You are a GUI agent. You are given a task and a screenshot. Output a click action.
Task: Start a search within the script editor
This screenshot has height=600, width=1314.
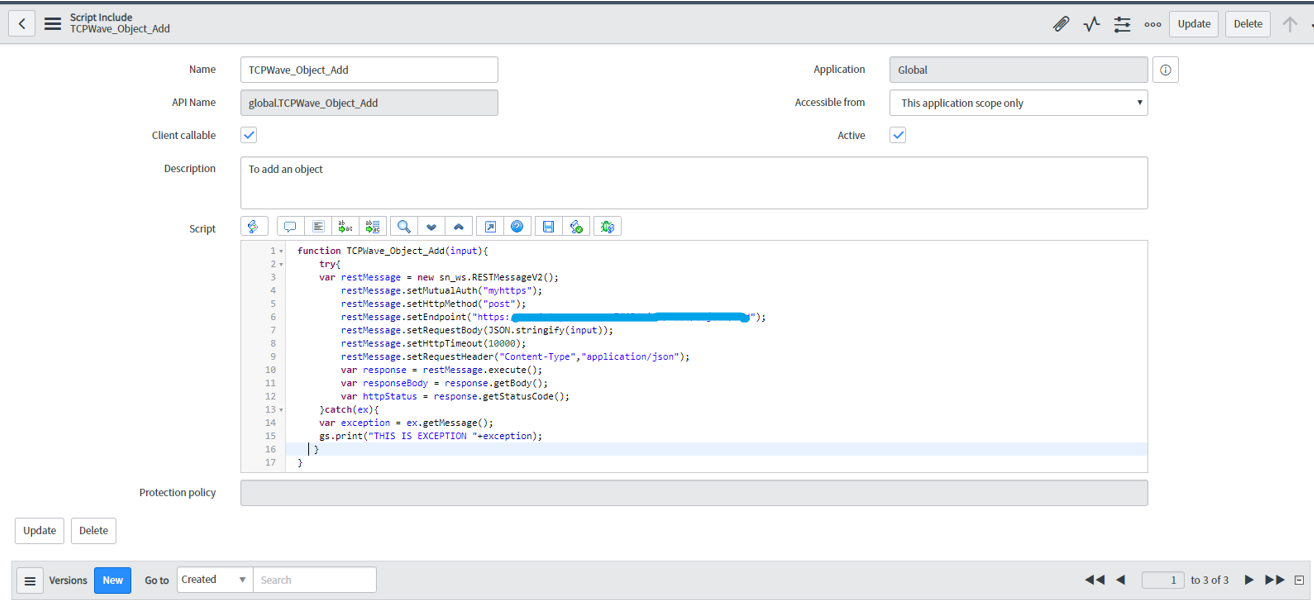point(403,226)
